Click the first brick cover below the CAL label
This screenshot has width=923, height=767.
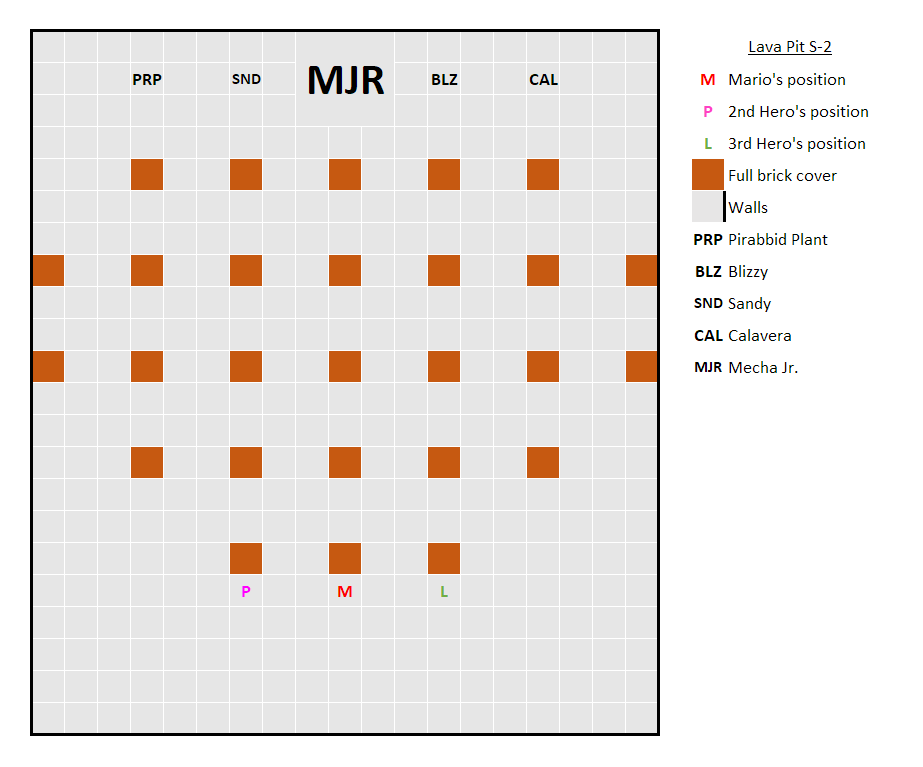tap(543, 174)
